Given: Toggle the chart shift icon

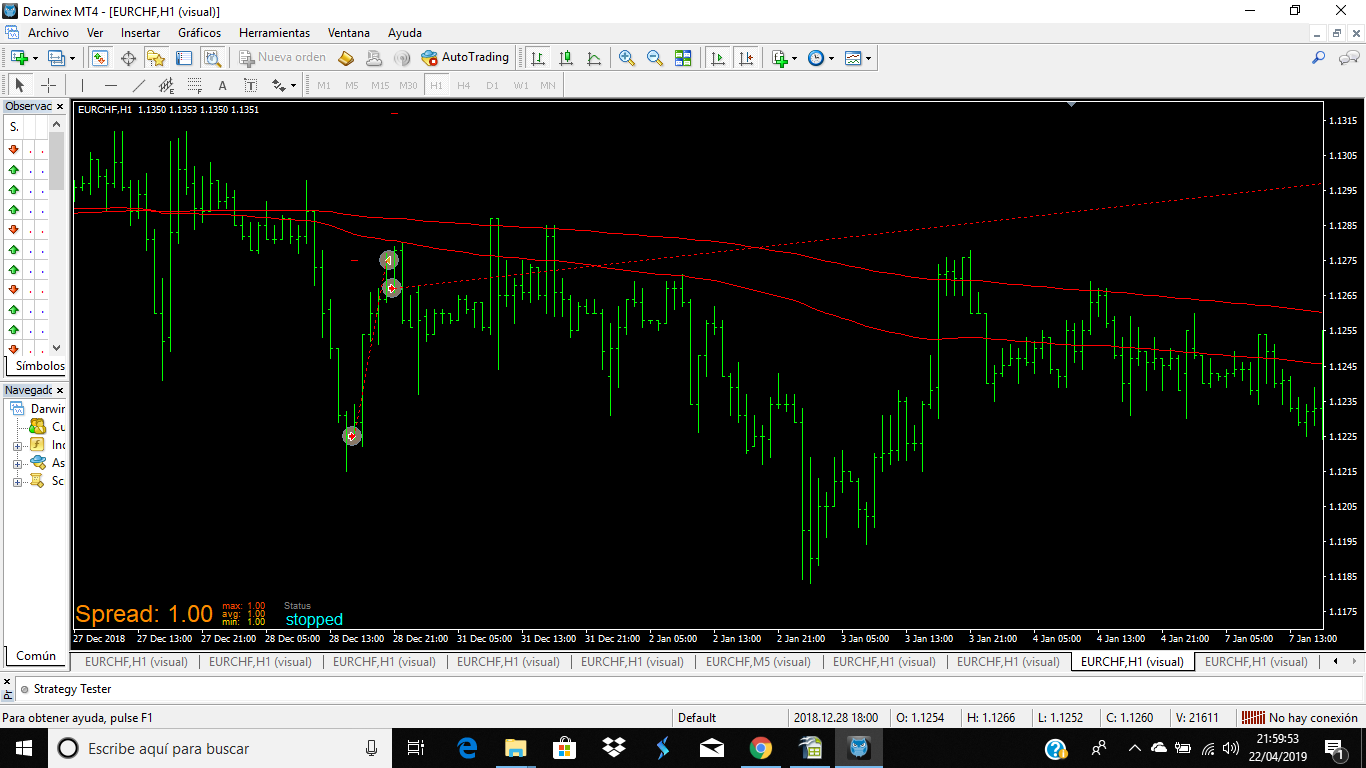Looking at the screenshot, I should click(x=745, y=58).
